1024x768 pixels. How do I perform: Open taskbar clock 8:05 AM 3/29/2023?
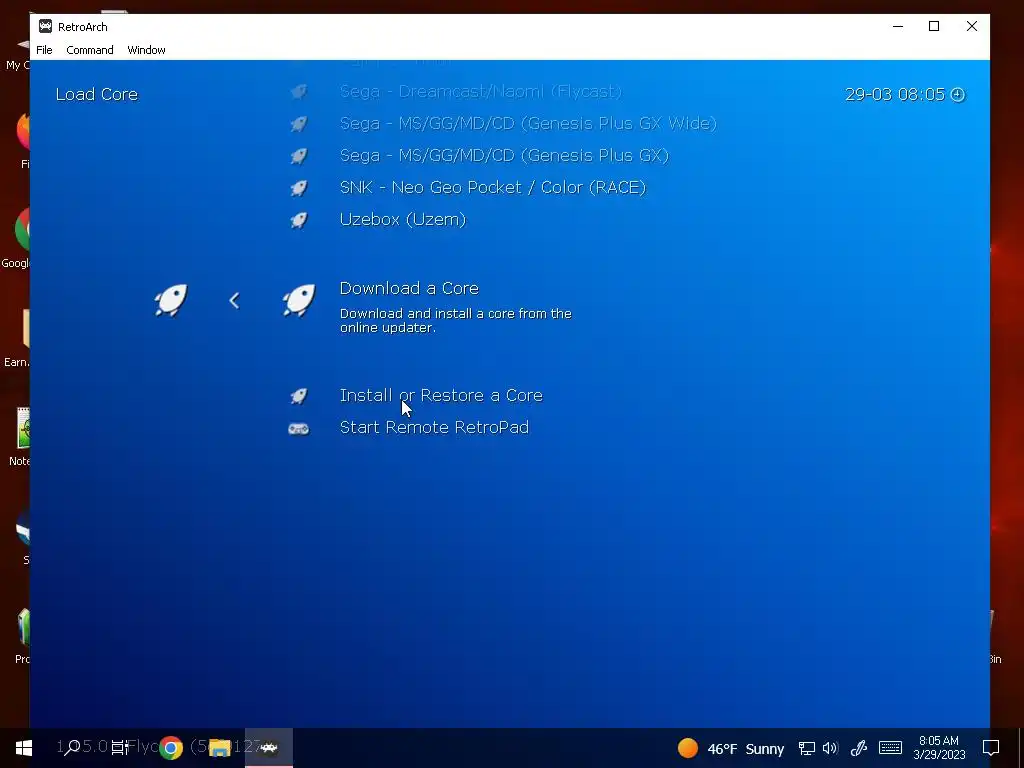tap(939, 748)
